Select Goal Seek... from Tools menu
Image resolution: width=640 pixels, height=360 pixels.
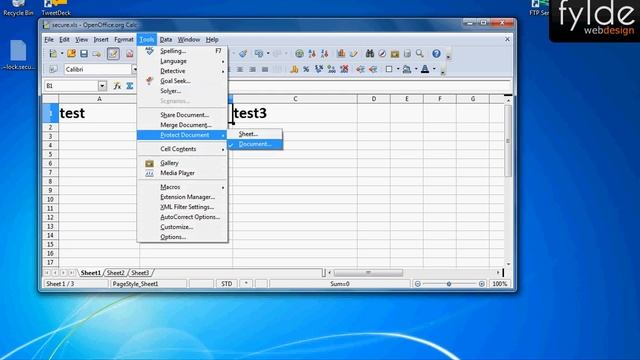(x=182, y=81)
